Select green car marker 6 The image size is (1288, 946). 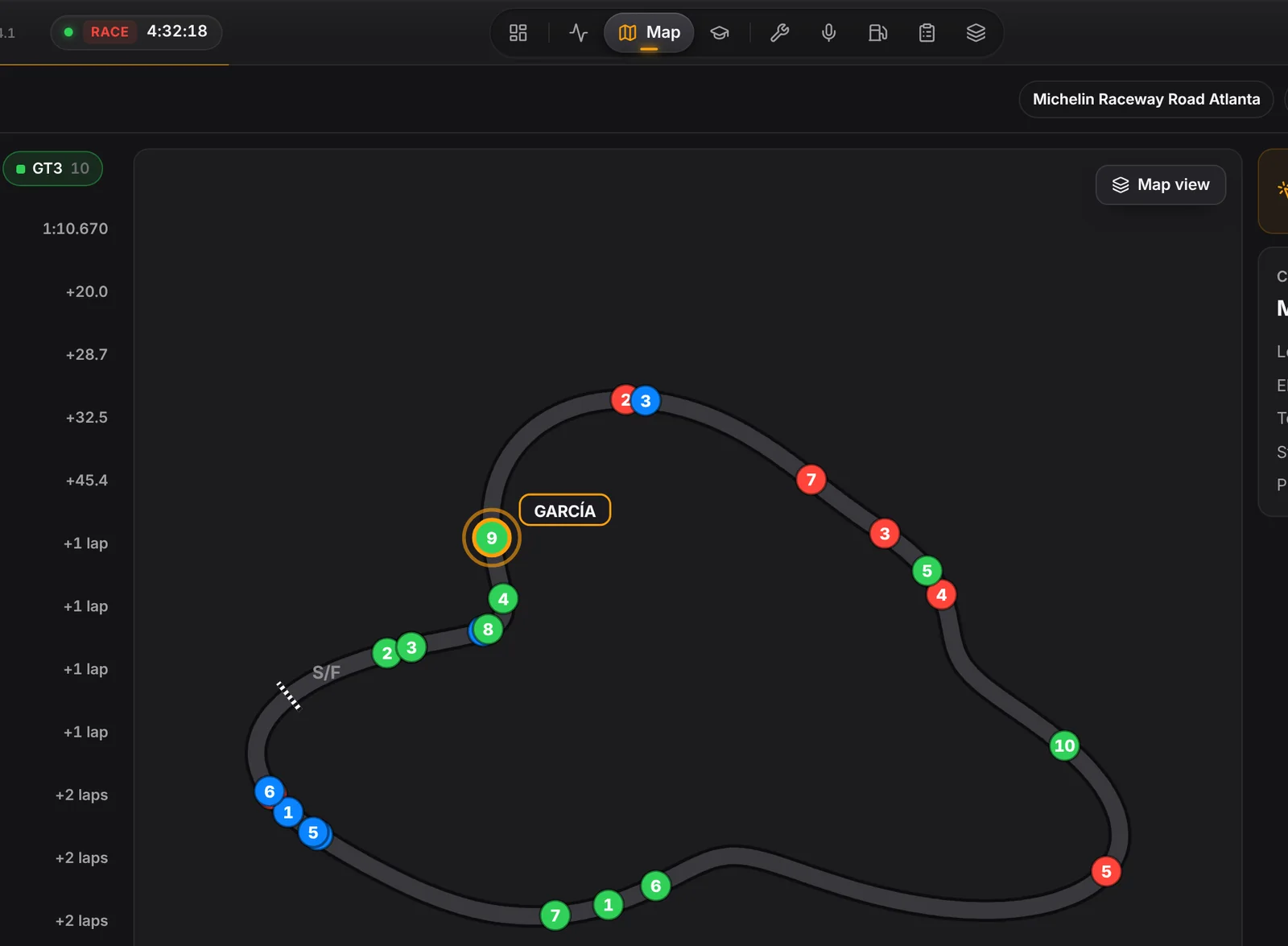click(655, 886)
